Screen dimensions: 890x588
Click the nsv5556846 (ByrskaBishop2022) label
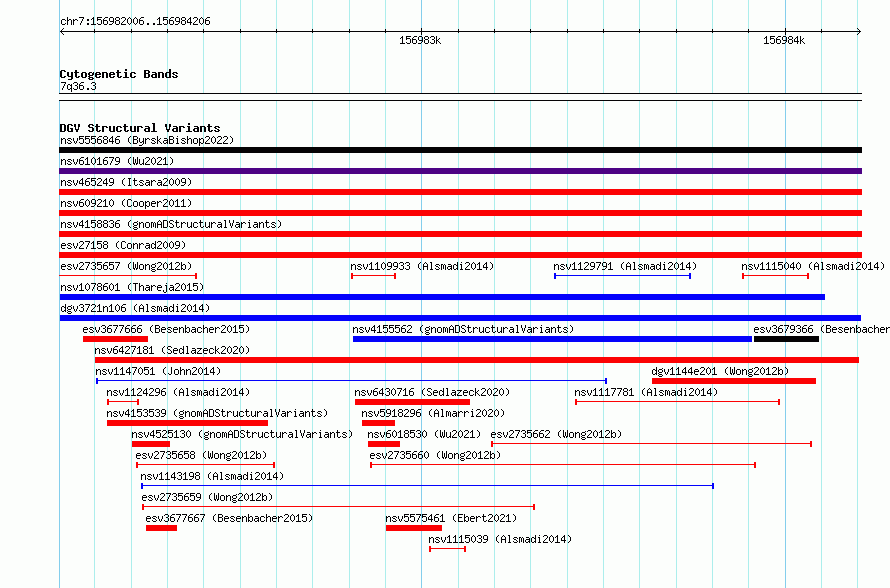tap(147, 140)
